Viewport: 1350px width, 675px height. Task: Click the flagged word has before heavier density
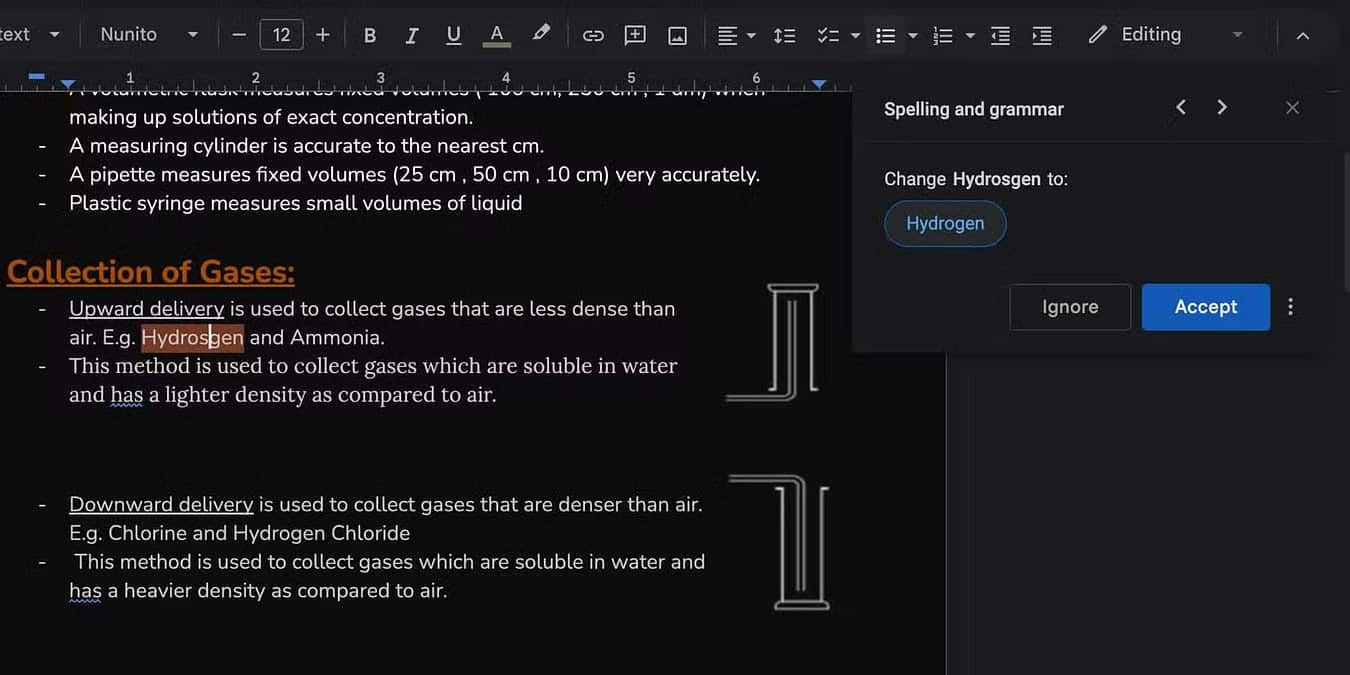pos(85,591)
